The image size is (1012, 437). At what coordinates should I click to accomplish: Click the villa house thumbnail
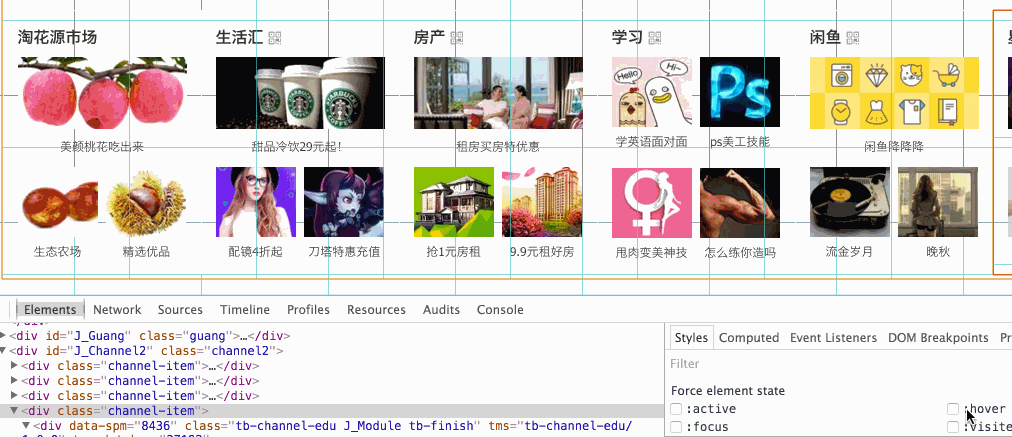tap(454, 203)
